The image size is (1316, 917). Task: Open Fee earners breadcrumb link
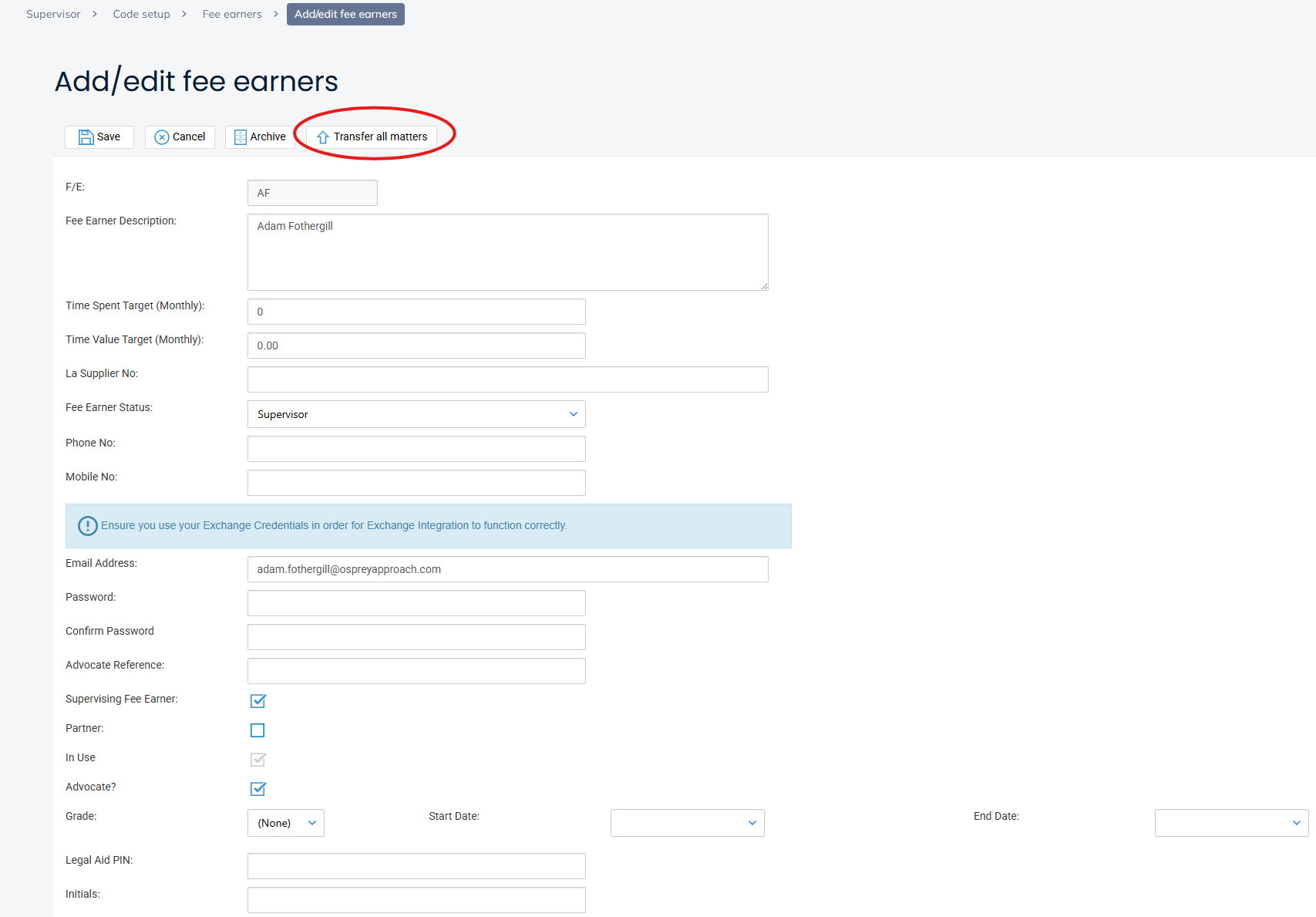[232, 14]
